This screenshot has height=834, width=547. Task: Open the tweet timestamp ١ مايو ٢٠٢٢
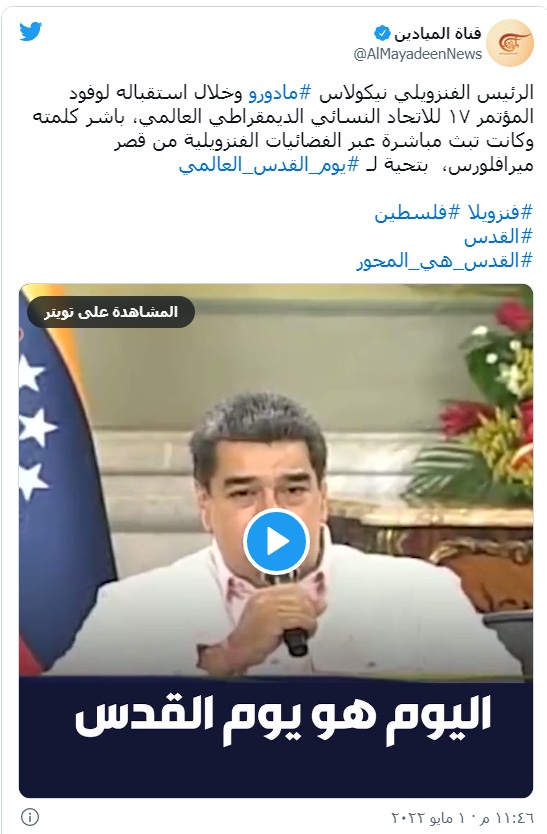tap(462, 818)
